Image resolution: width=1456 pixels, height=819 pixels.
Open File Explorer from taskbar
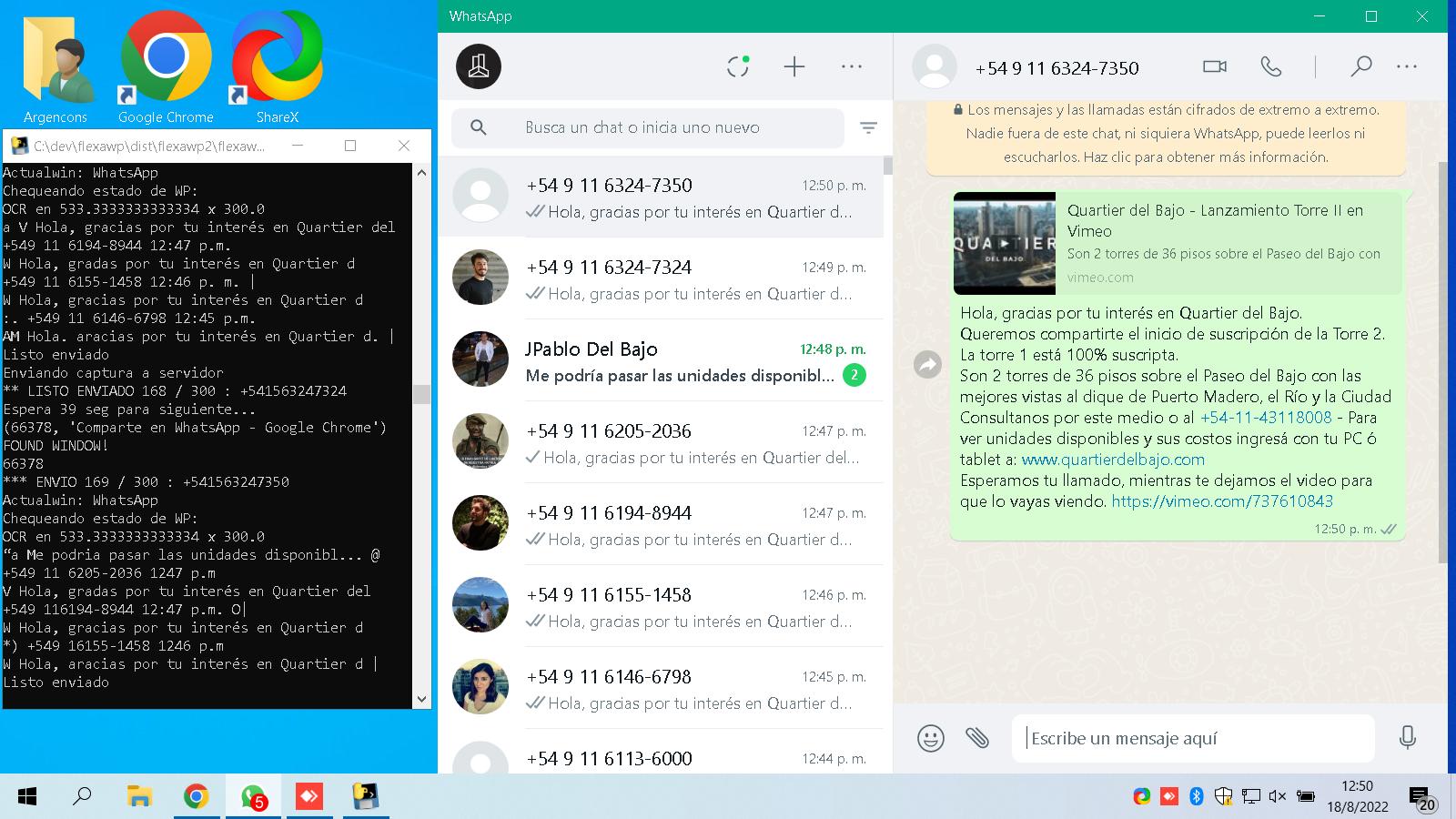[138, 797]
